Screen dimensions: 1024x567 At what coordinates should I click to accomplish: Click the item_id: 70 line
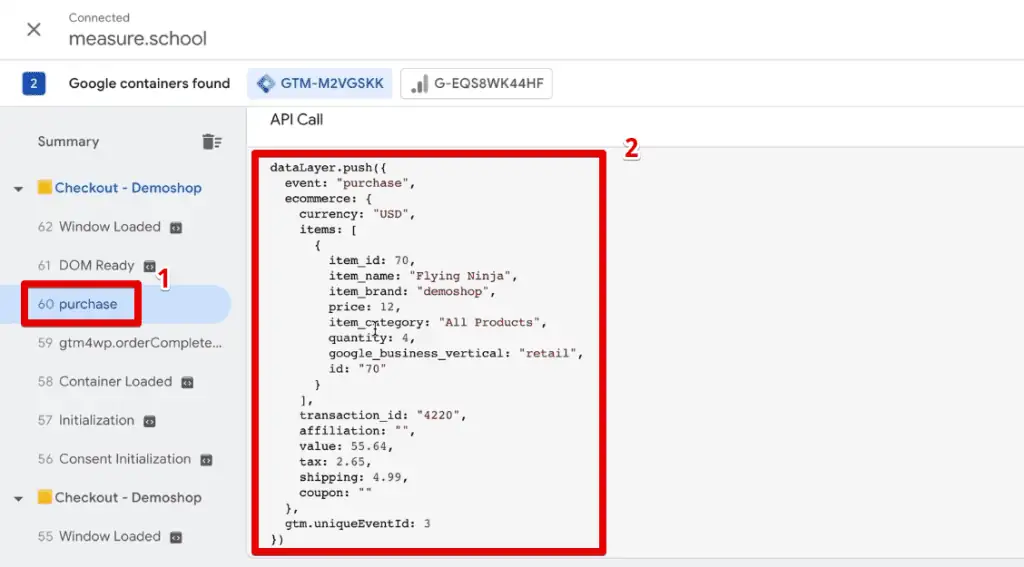(x=372, y=261)
